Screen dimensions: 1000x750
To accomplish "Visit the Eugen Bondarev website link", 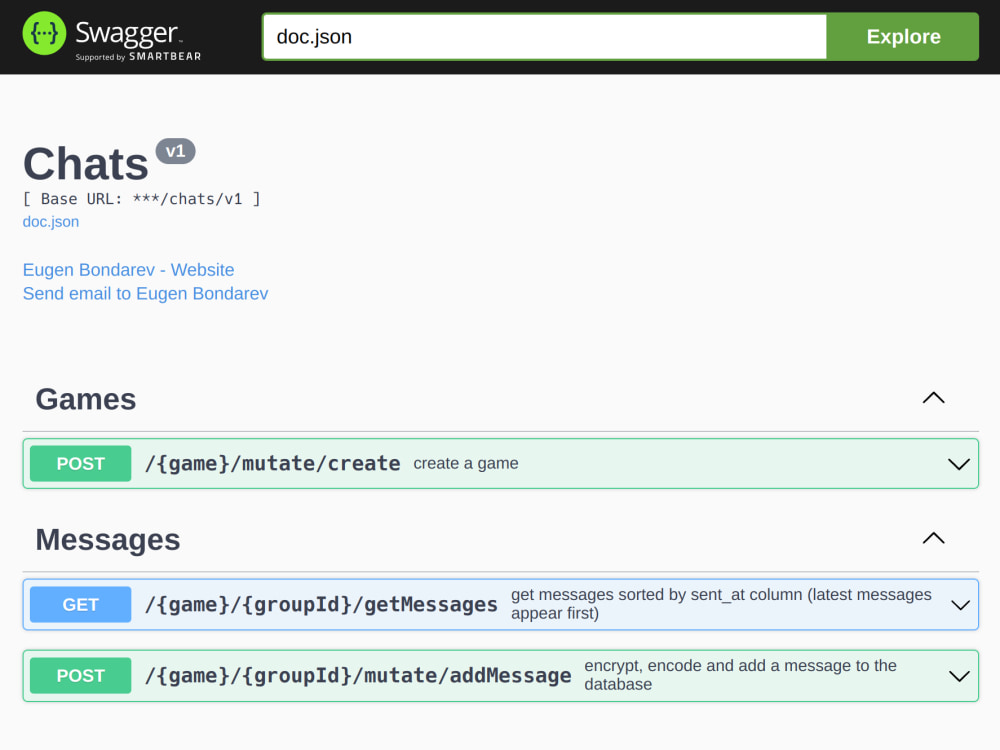I will click(128, 270).
